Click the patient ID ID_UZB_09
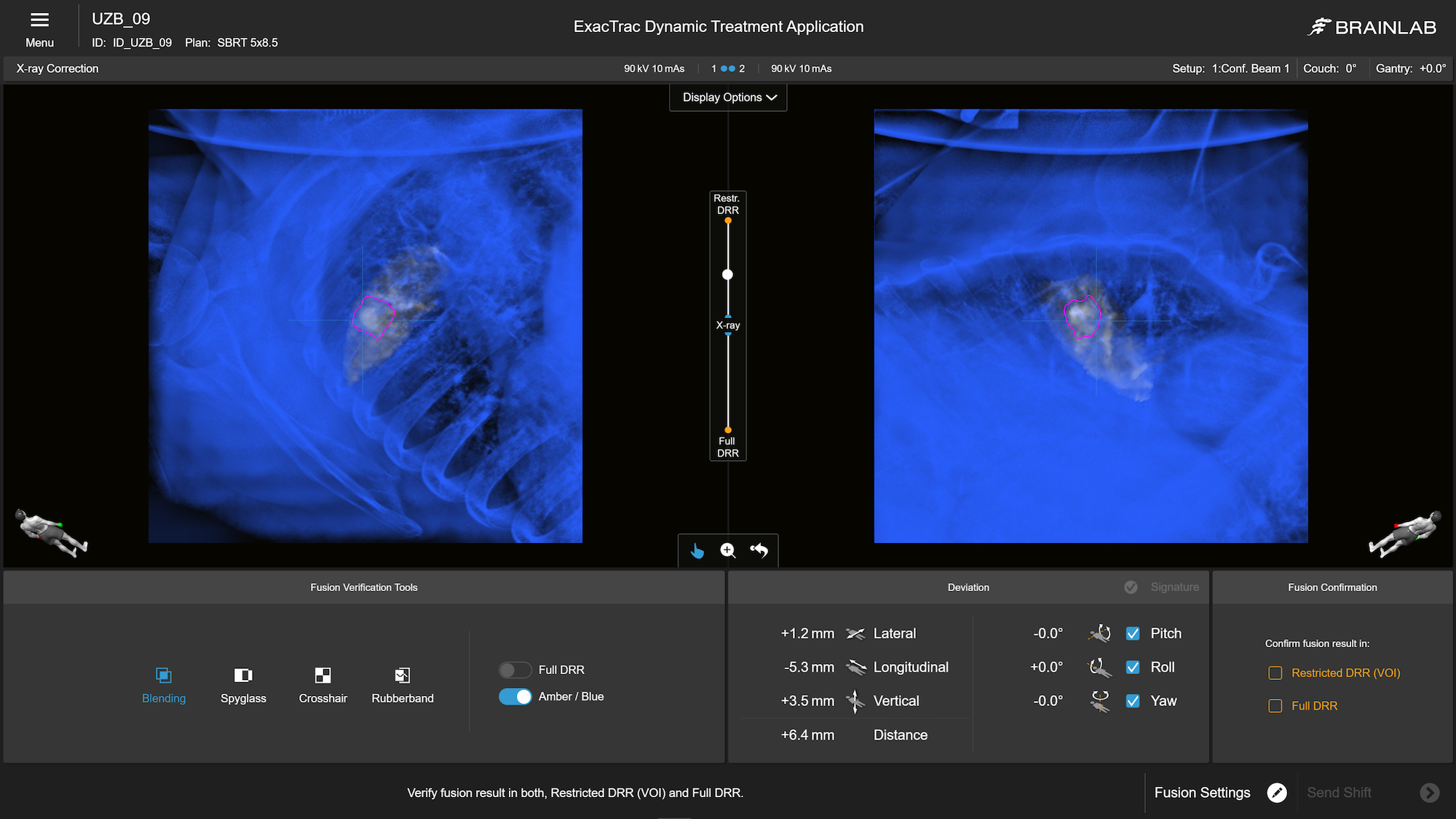1456x819 pixels. 142,43
